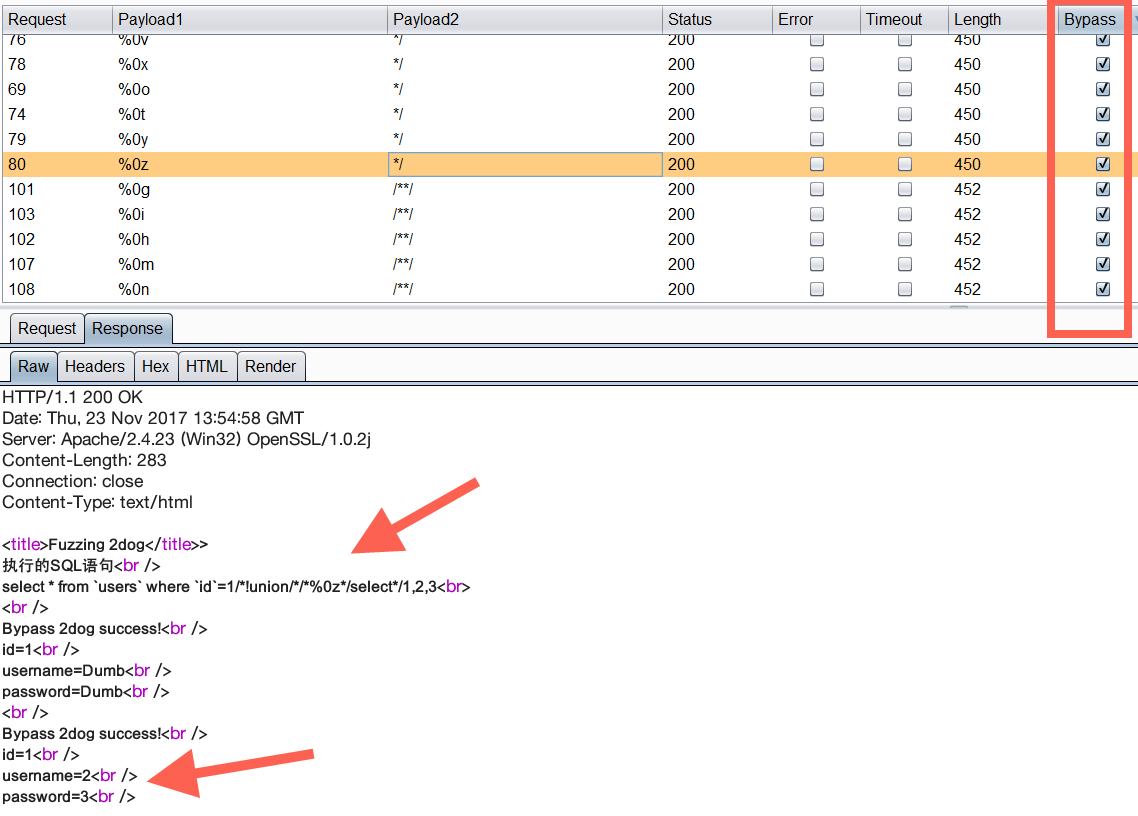Sort the table by the Length column
The image size is (1138, 816).
(x=975, y=19)
